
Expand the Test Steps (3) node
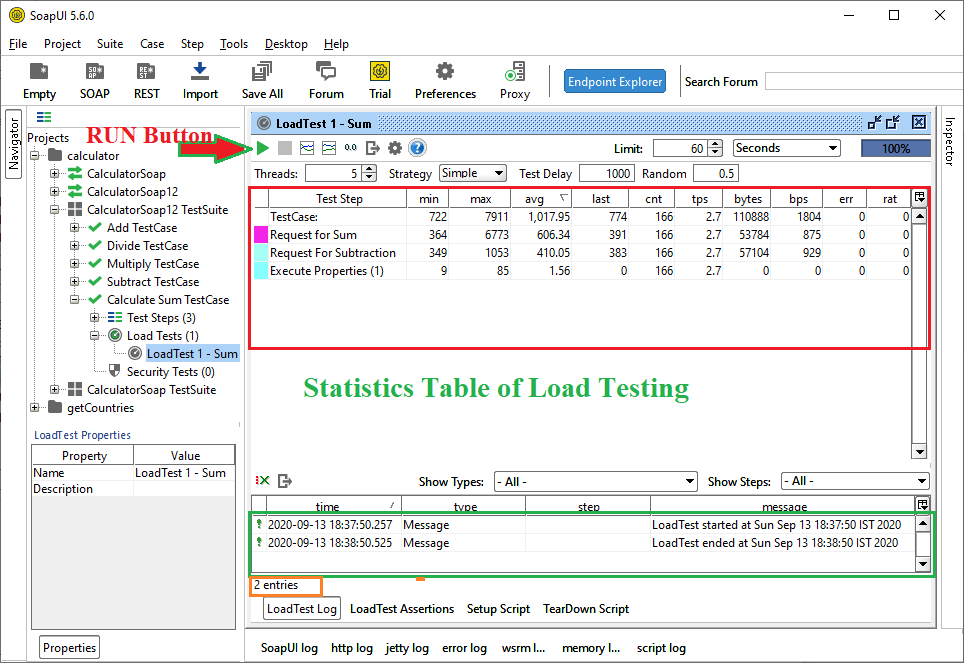click(x=95, y=317)
